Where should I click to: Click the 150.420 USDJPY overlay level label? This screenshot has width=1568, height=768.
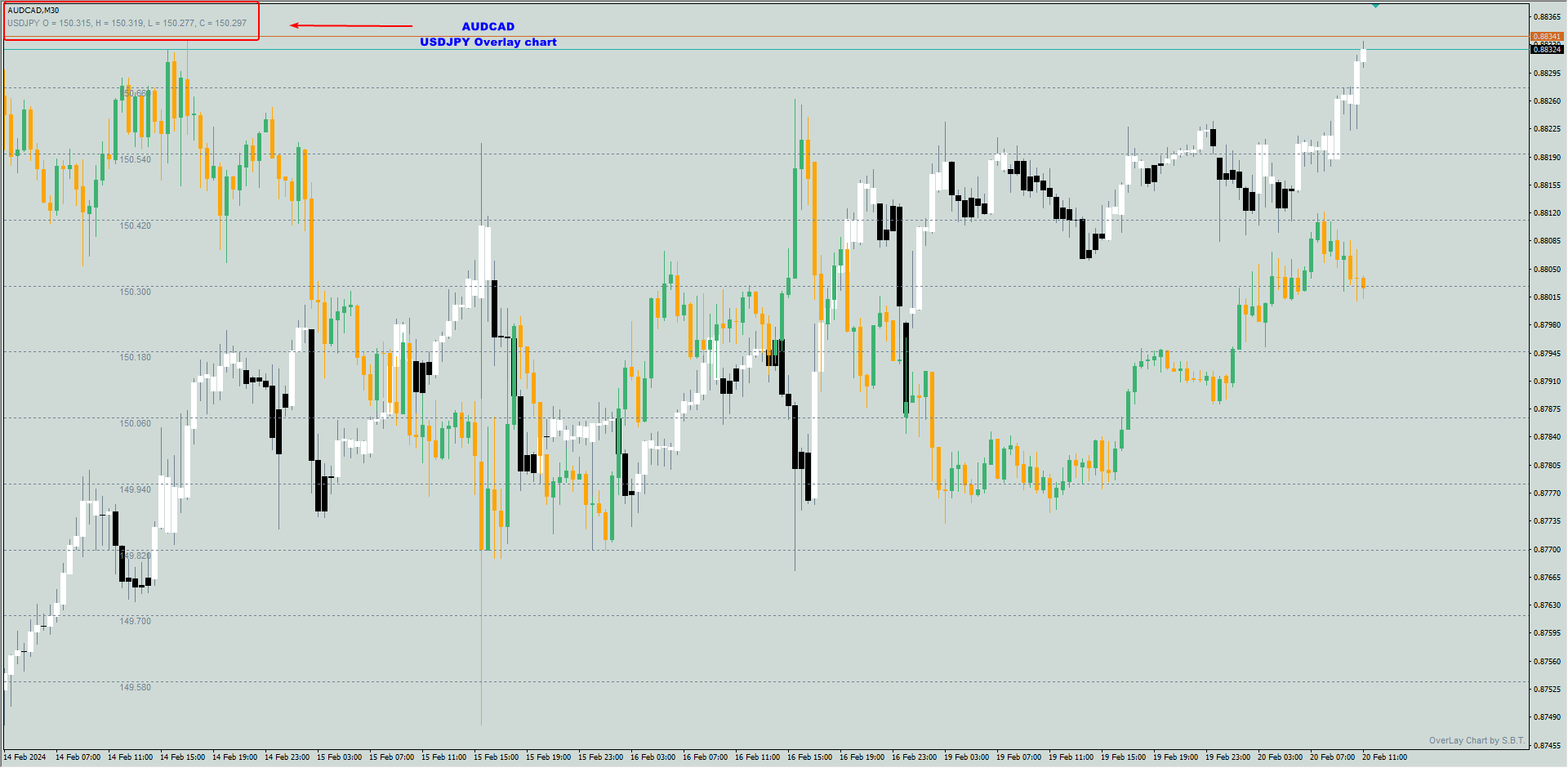tap(136, 225)
